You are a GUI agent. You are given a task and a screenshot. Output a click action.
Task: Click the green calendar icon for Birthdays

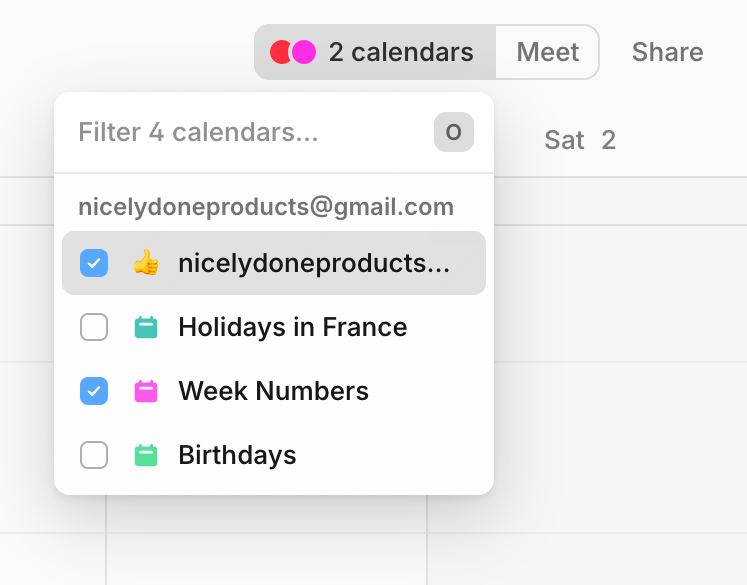[x=146, y=456]
